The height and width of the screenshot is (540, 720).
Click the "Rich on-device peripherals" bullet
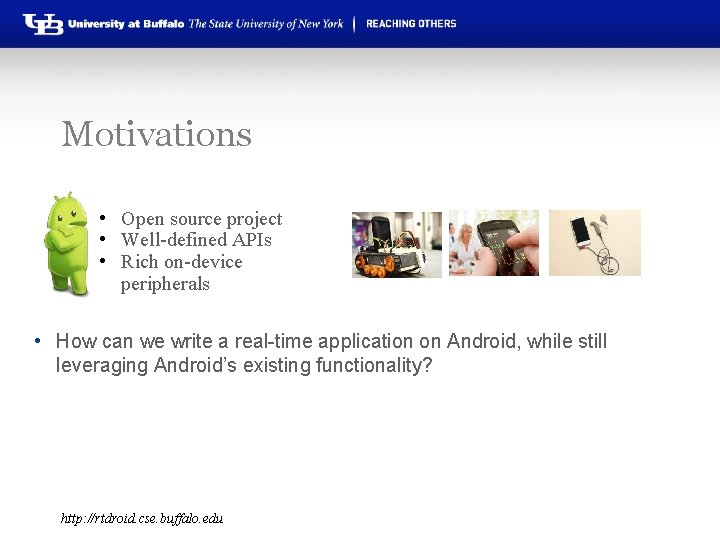181,273
